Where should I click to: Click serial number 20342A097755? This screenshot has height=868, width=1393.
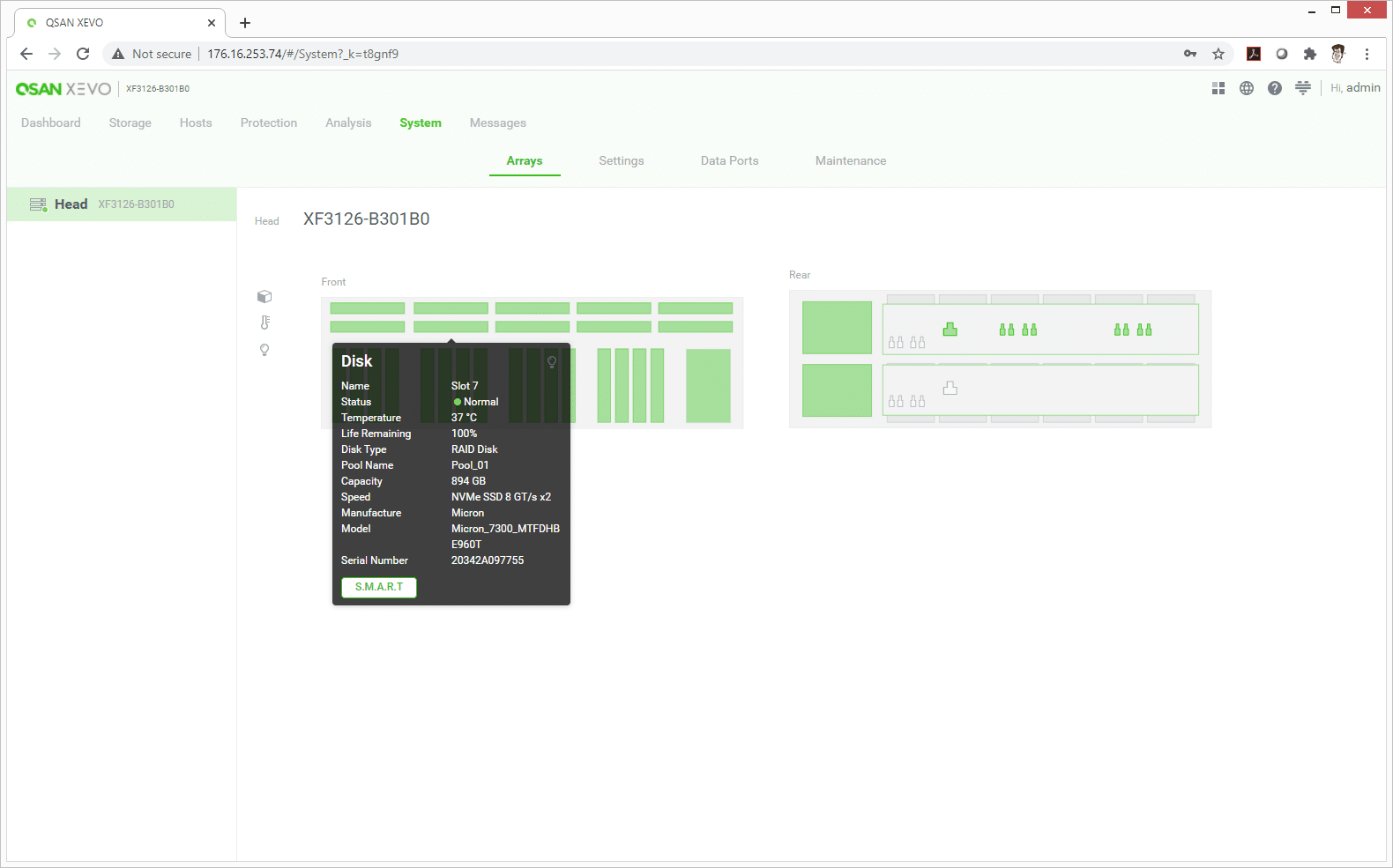click(488, 560)
